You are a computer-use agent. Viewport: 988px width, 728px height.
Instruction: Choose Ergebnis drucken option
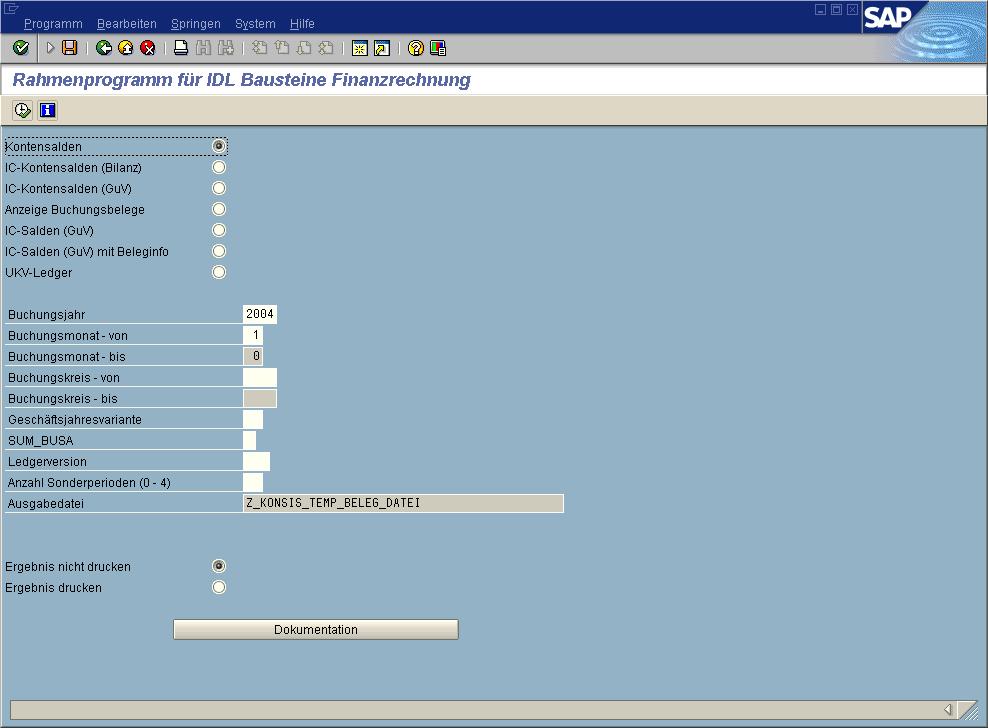219,587
